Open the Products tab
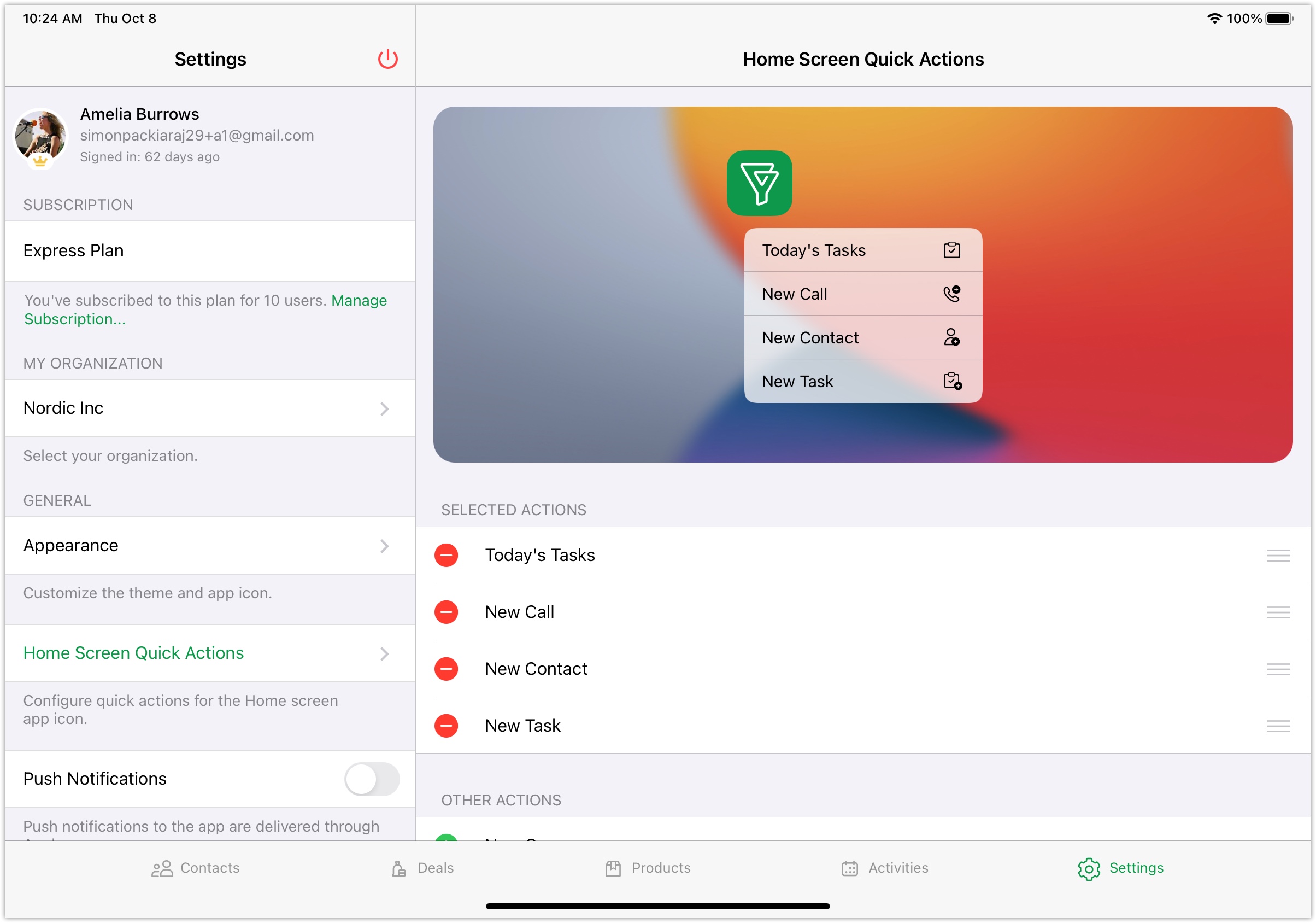This screenshot has height=923, width=1316. (x=648, y=867)
